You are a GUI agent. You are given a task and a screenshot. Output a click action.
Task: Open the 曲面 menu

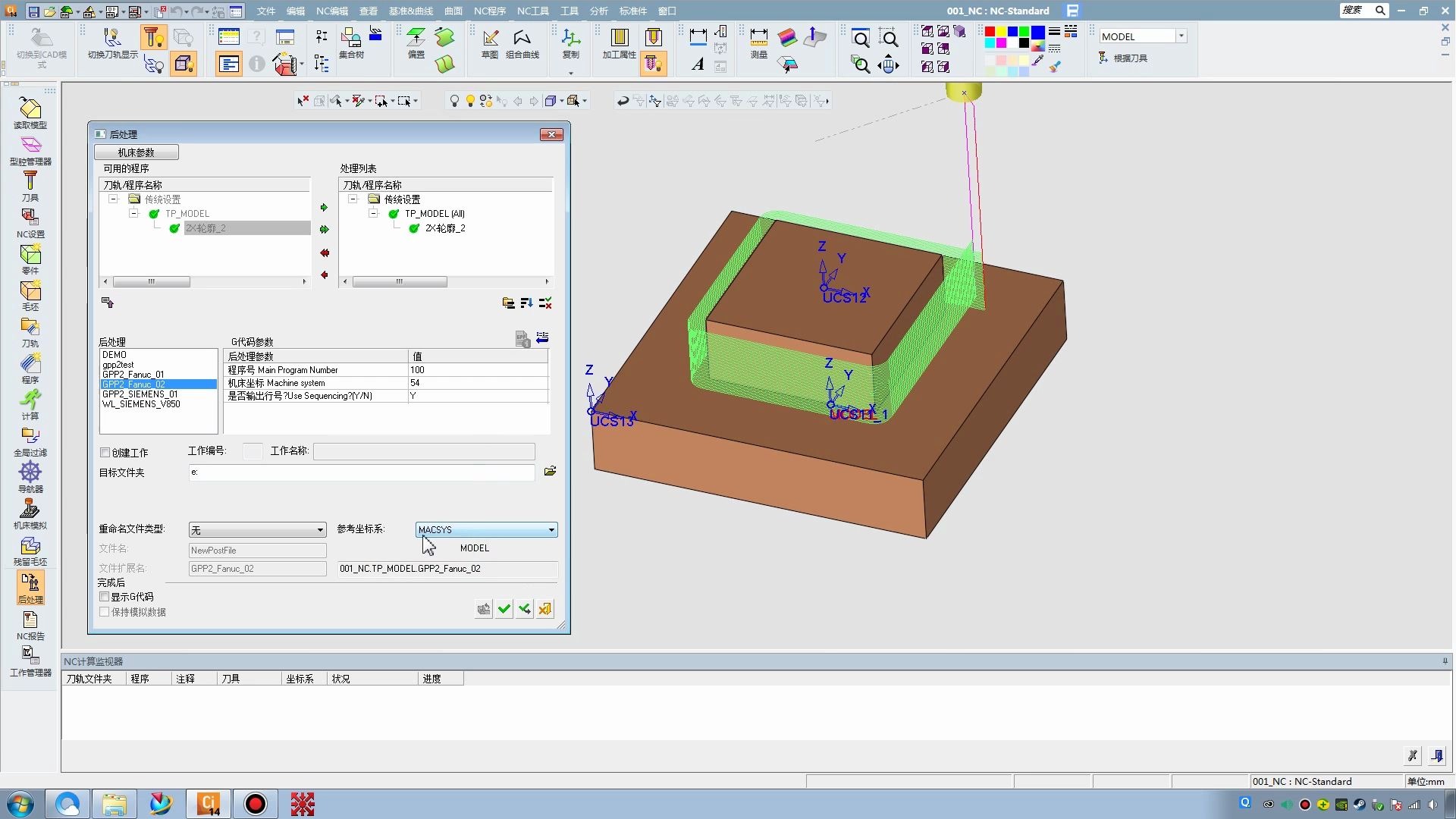[453, 11]
